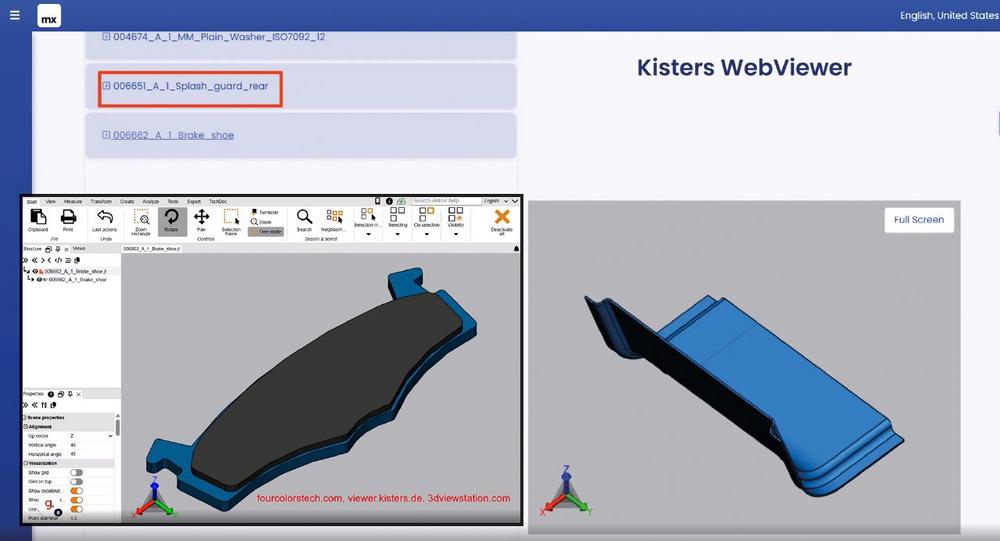Expand the child Brake_shoe tree node

[31, 279]
